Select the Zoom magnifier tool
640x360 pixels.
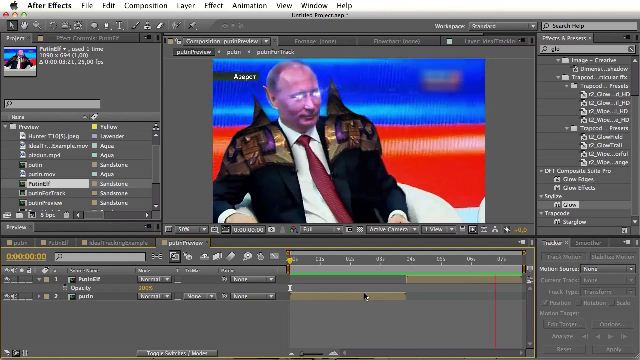[x=37, y=26]
